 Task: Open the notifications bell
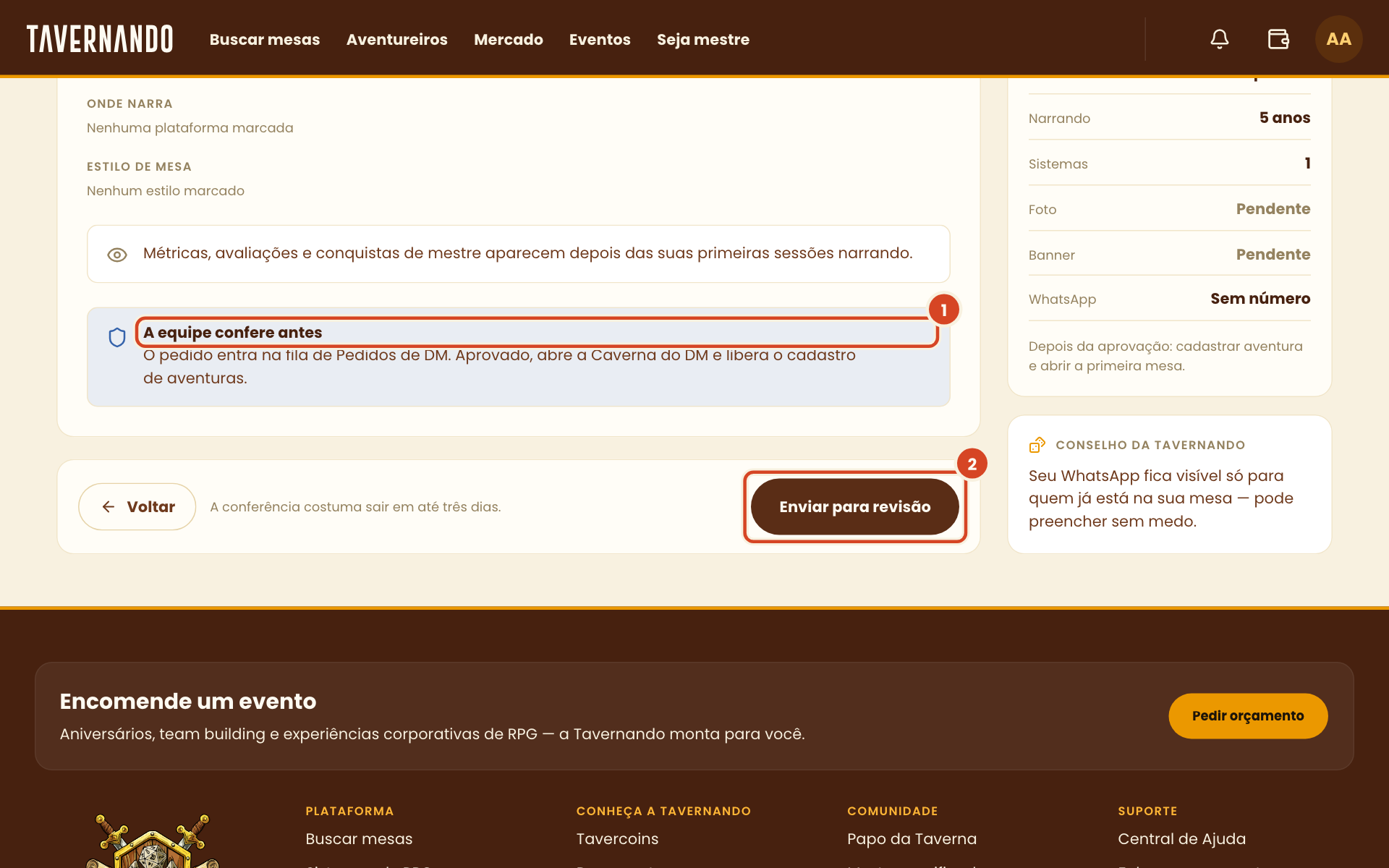click(1220, 39)
